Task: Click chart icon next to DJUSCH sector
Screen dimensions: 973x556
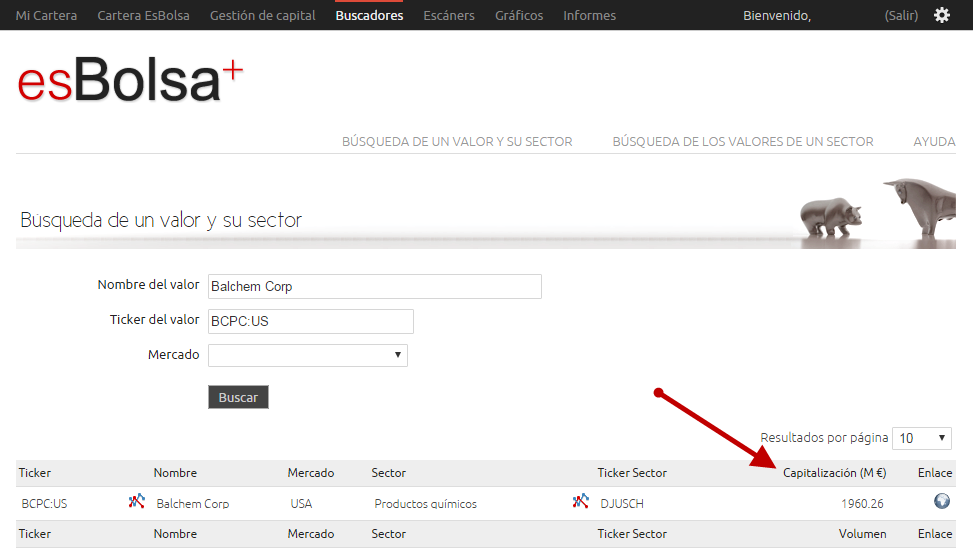Action: tap(580, 502)
